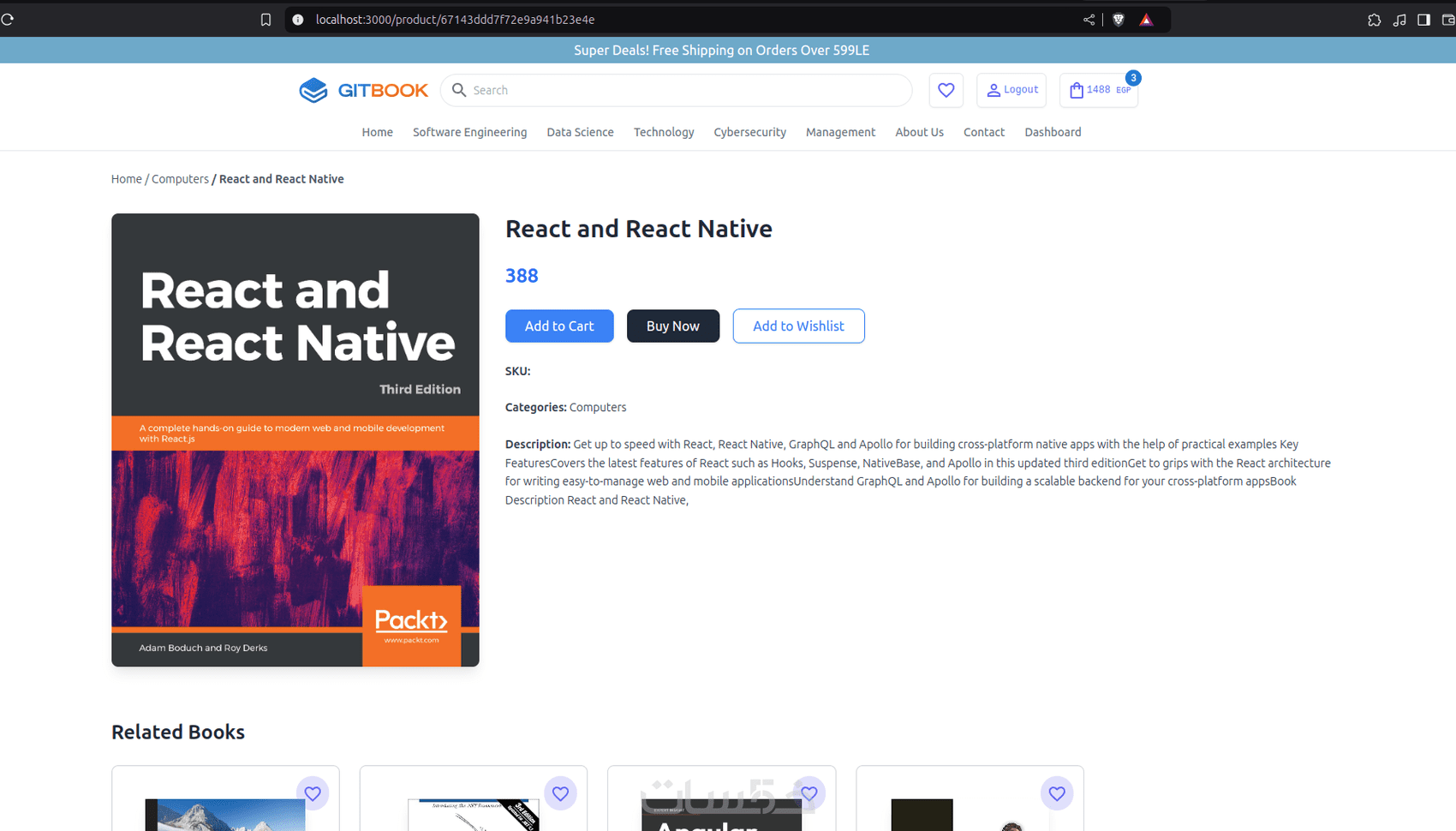Click the Logout link
Image resolution: width=1456 pixels, height=831 pixels.
point(1021,89)
